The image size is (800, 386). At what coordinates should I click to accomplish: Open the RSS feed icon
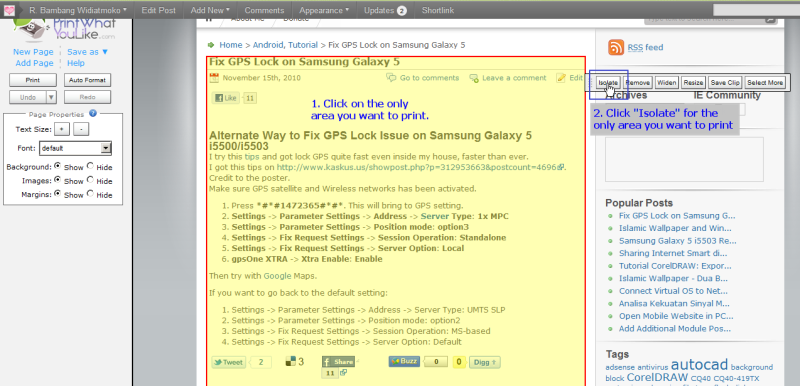(616, 47)
